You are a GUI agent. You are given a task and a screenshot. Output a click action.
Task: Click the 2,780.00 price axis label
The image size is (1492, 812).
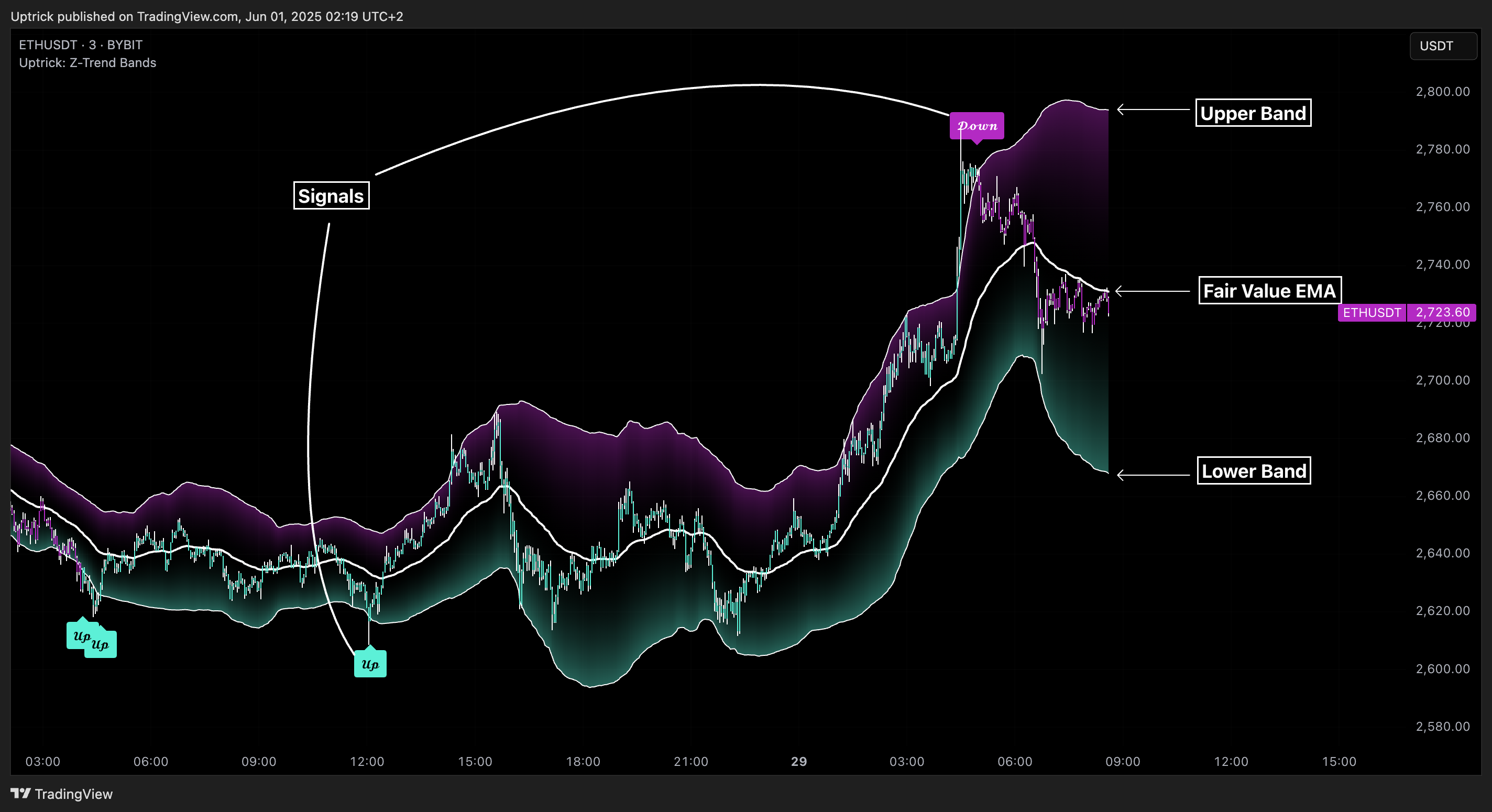1443,149
